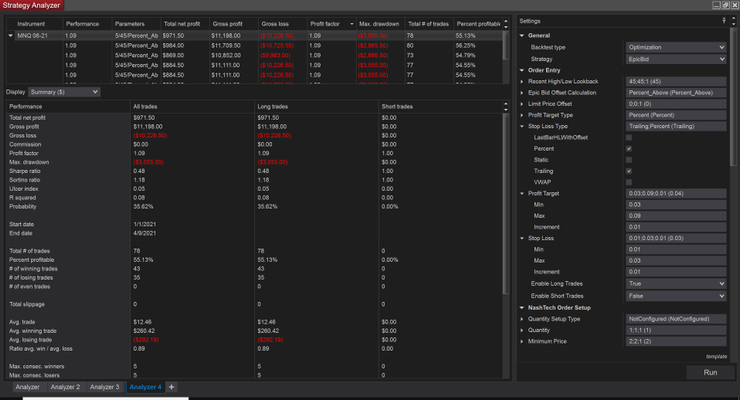Click the pin icon in Settings header
Screen dimensions: 740x400
(x=723, y=19)
